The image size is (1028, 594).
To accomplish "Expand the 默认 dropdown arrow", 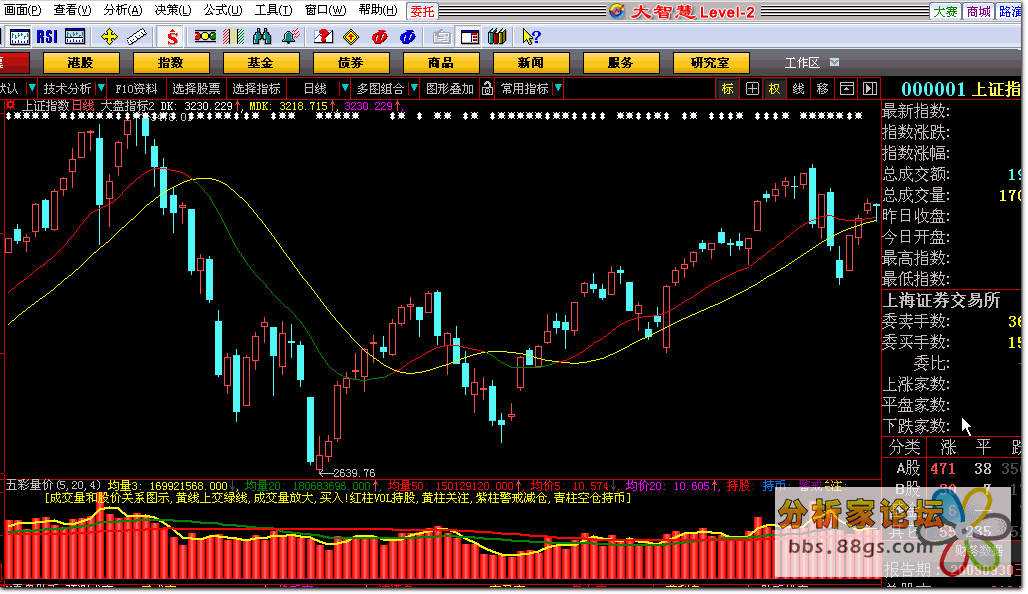I will 31,88.
